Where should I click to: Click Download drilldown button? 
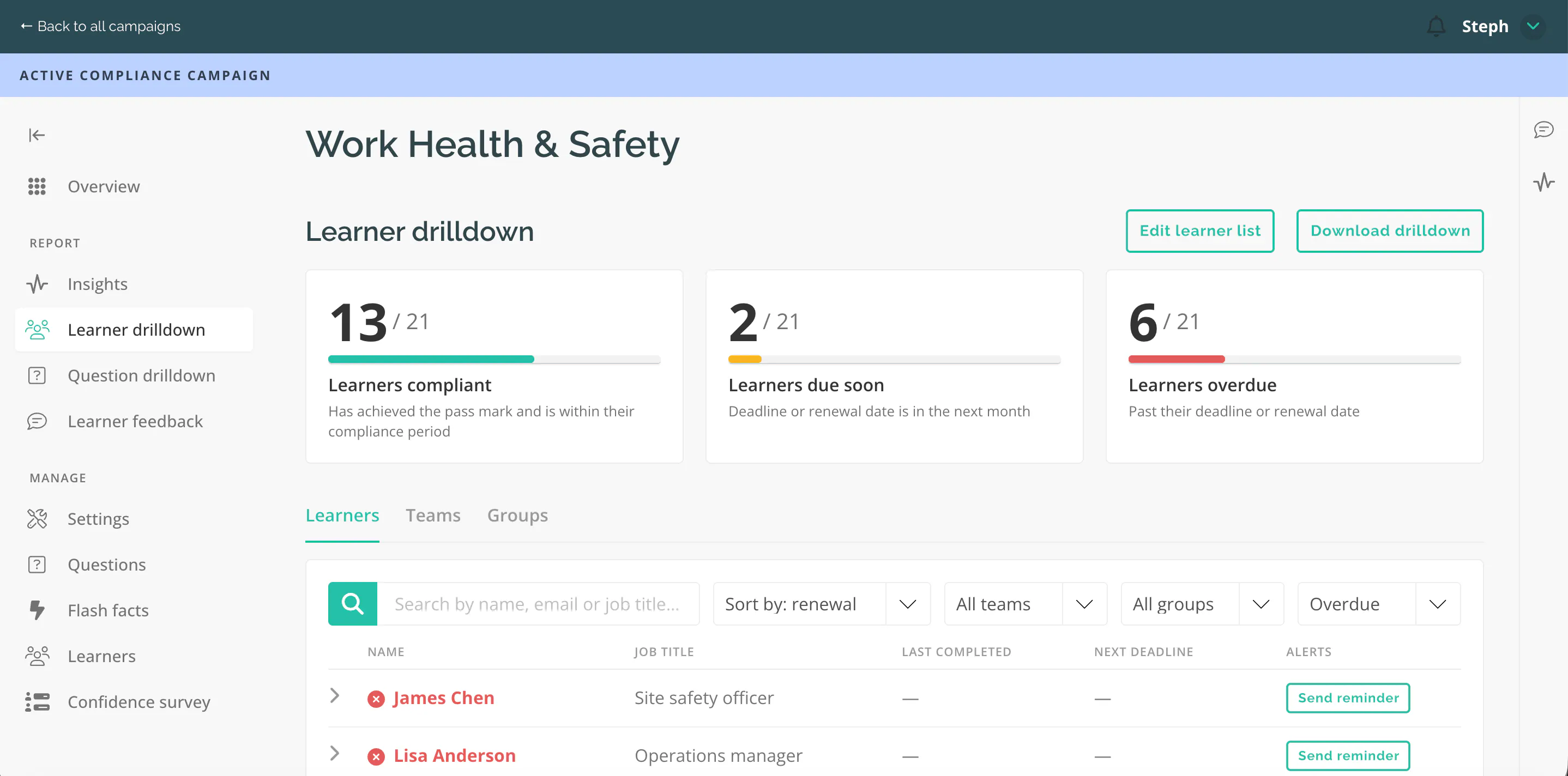pyautogui.click(x=1390, y=231)
